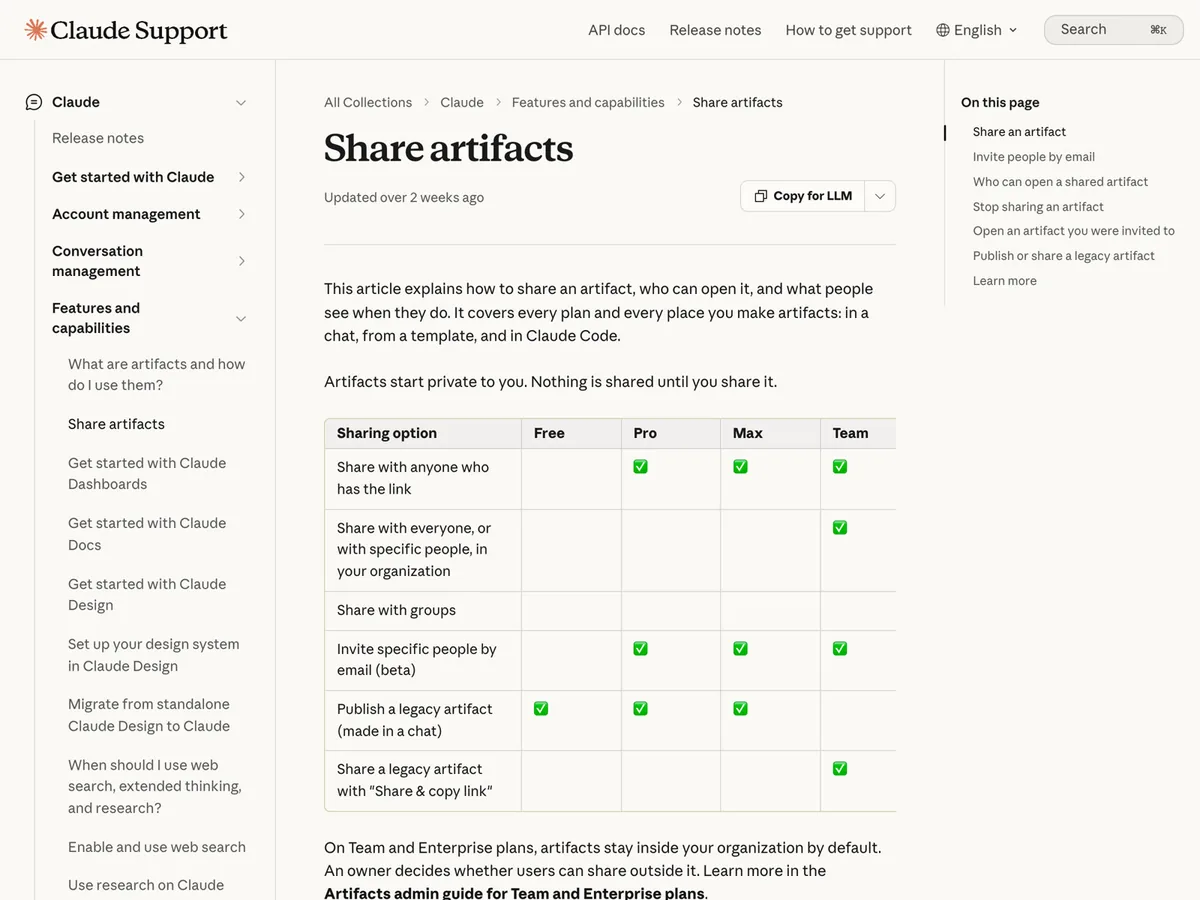Open API docs in the top navigation
Screen dimensions: 1200x900
click(x=616, y=30)
